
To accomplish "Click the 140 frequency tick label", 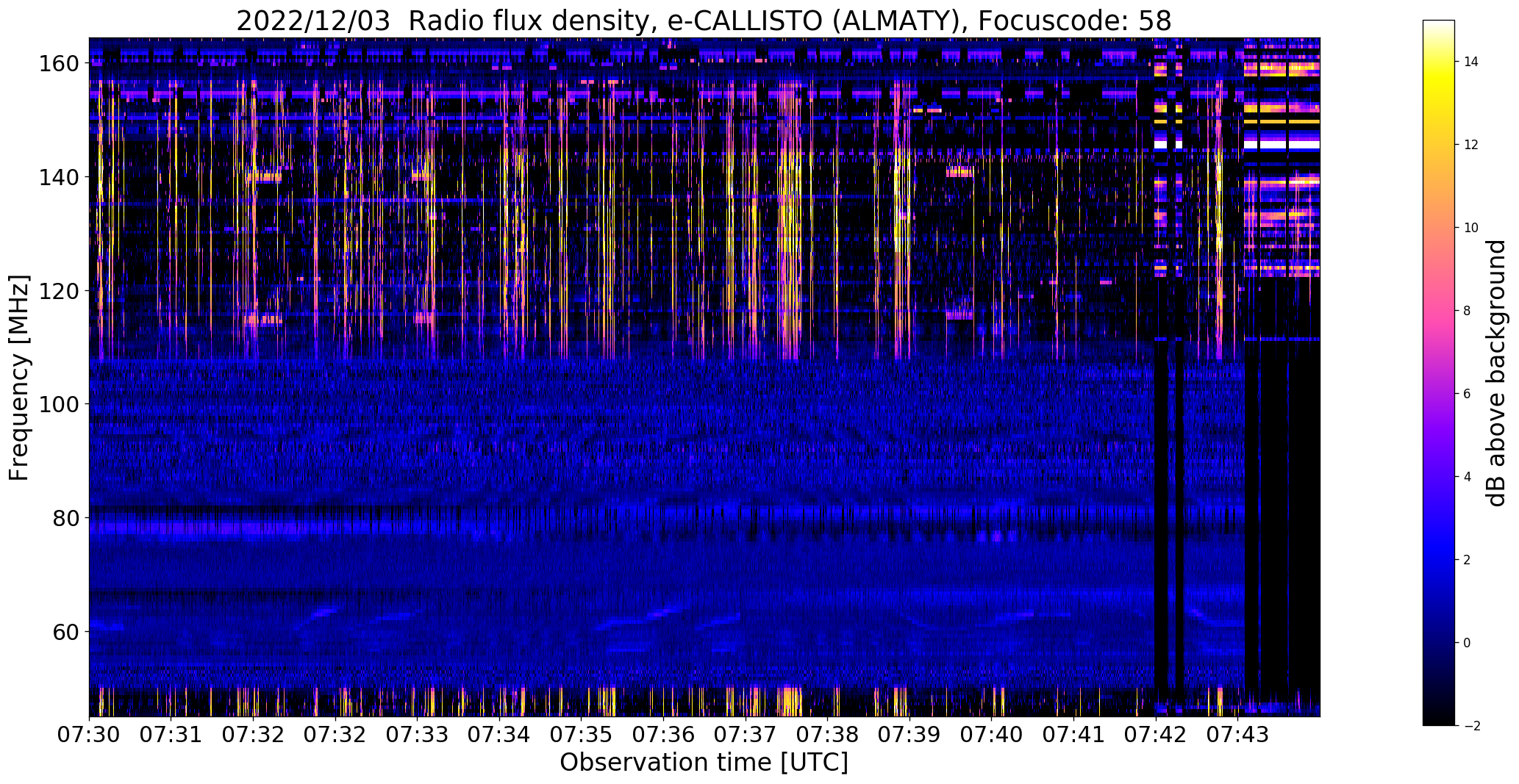I will [x=58, y=177].
